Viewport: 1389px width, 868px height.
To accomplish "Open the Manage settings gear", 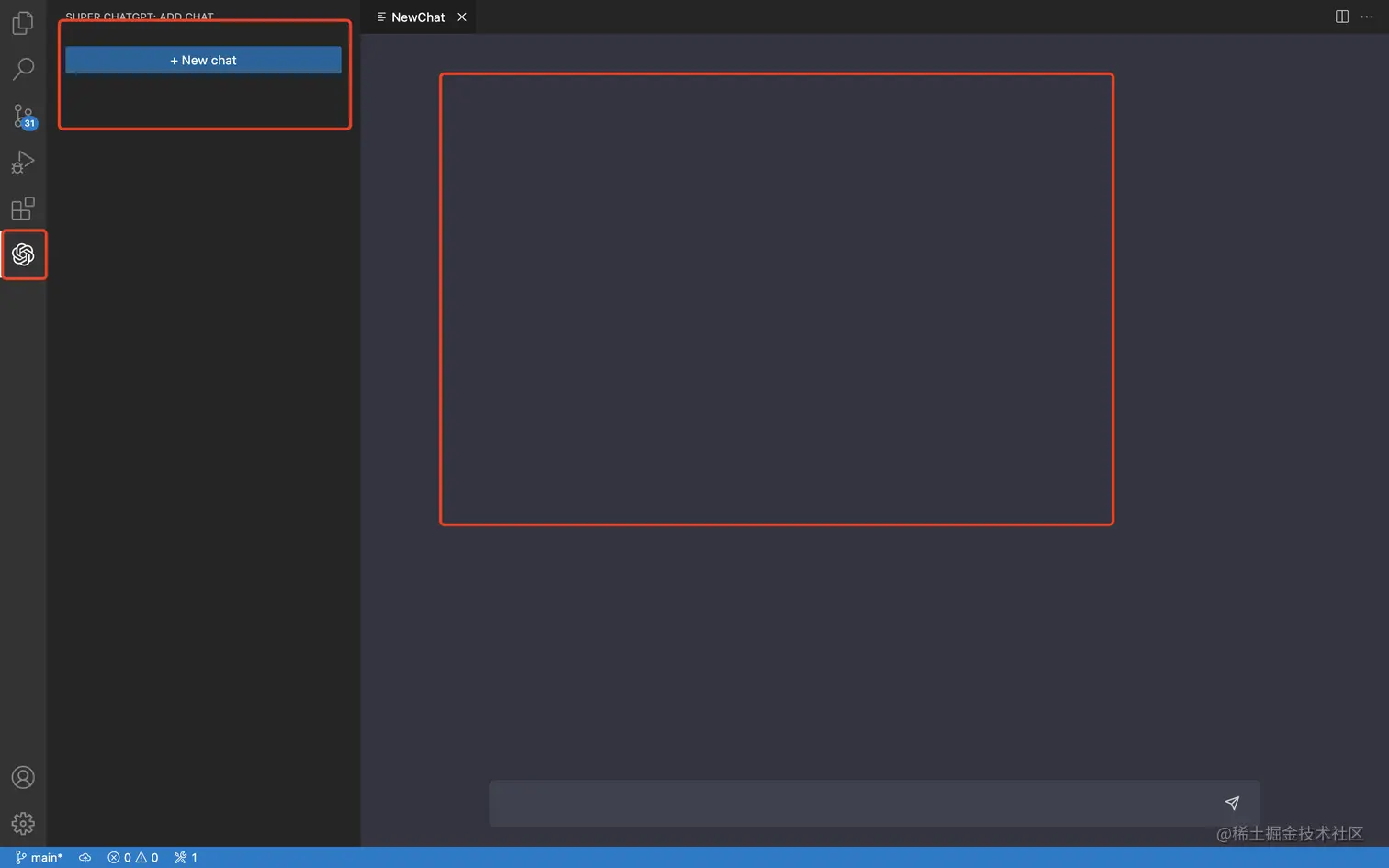I will 23,823.
